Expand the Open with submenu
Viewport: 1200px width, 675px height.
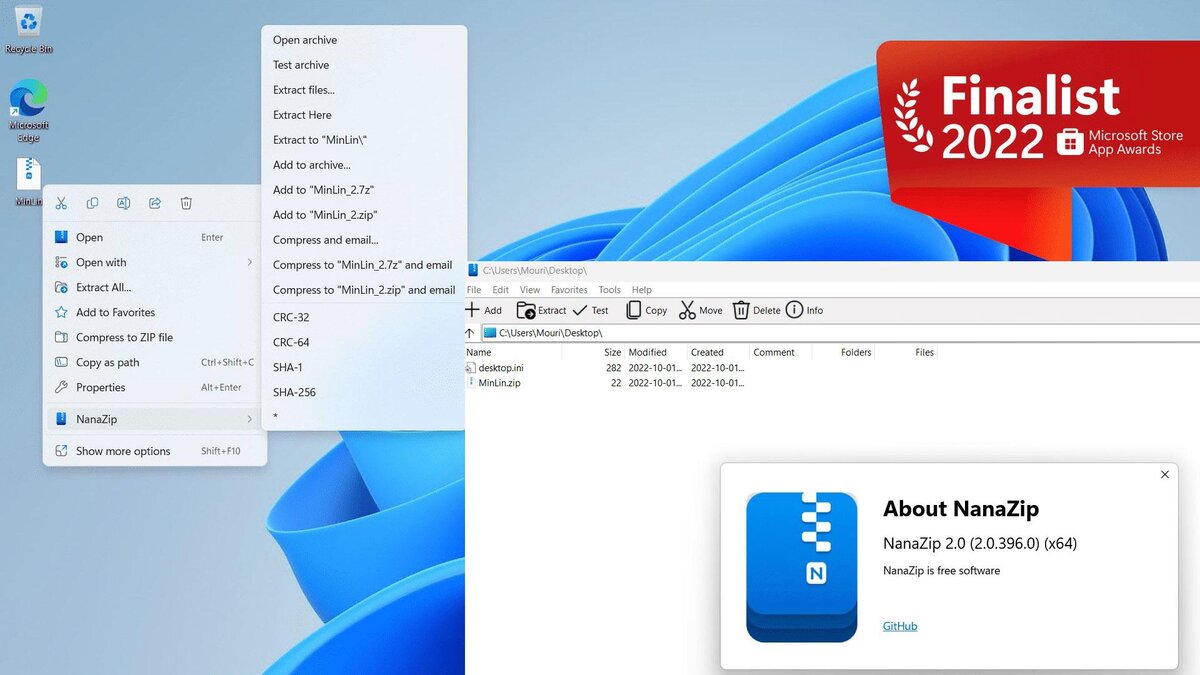pos(155,262)
